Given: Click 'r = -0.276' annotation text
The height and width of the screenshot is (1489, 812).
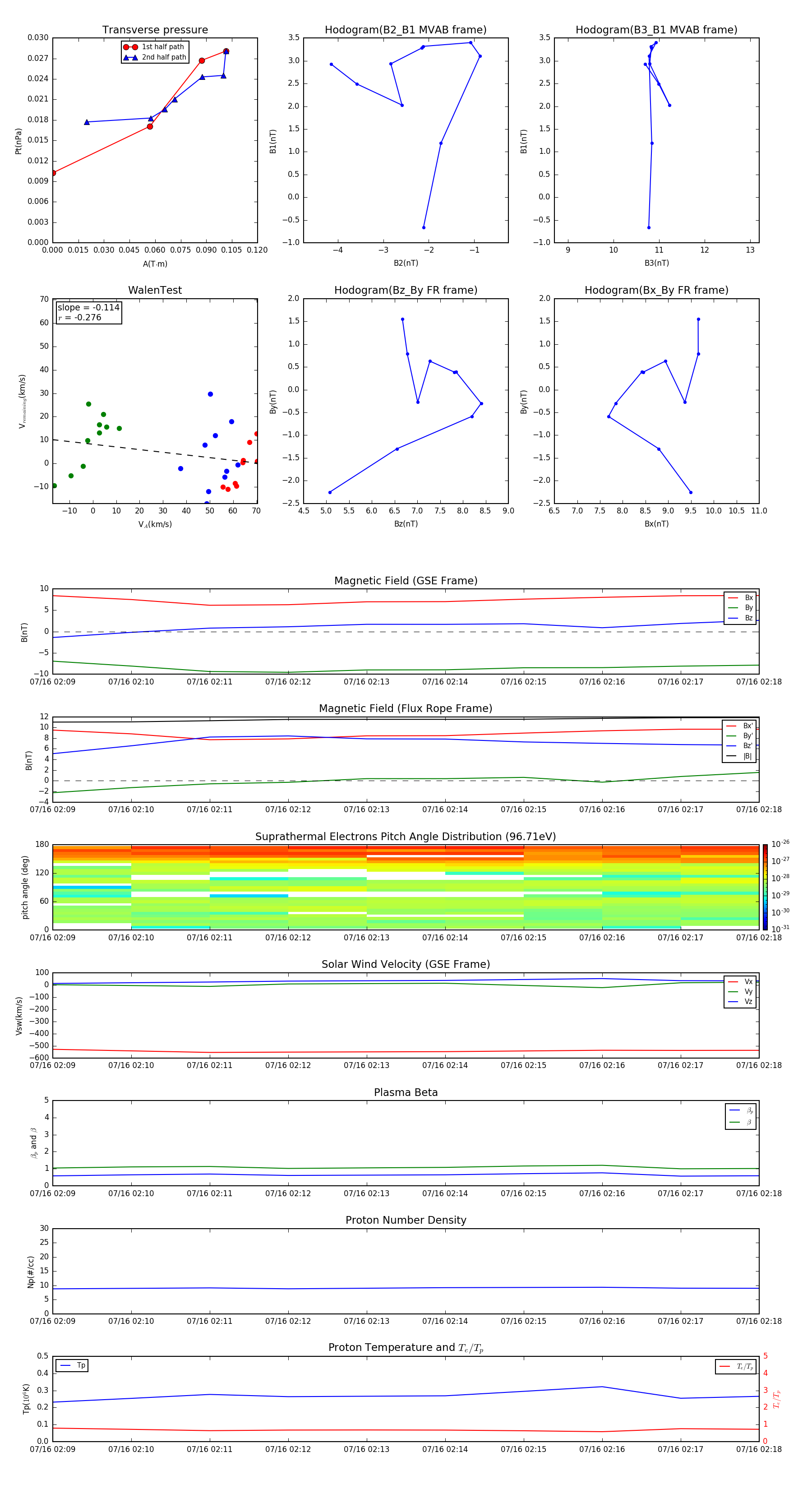Looking at the screenshot, I should [80, 317].
